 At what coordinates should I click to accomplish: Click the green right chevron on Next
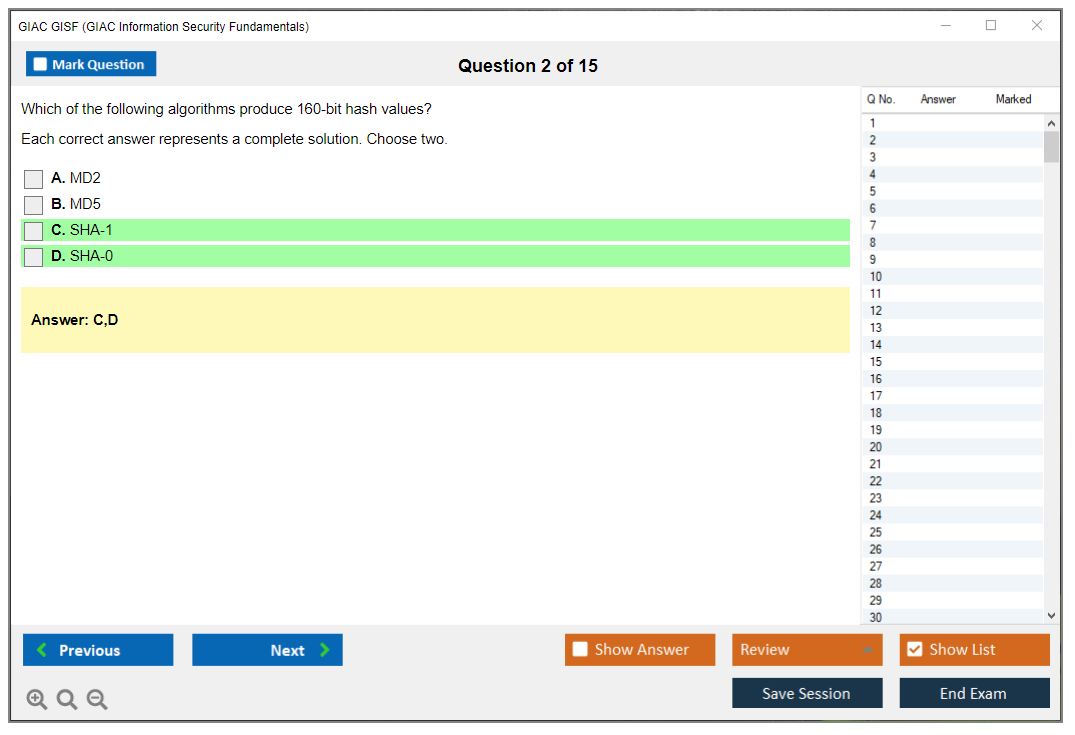coord(323,650)
